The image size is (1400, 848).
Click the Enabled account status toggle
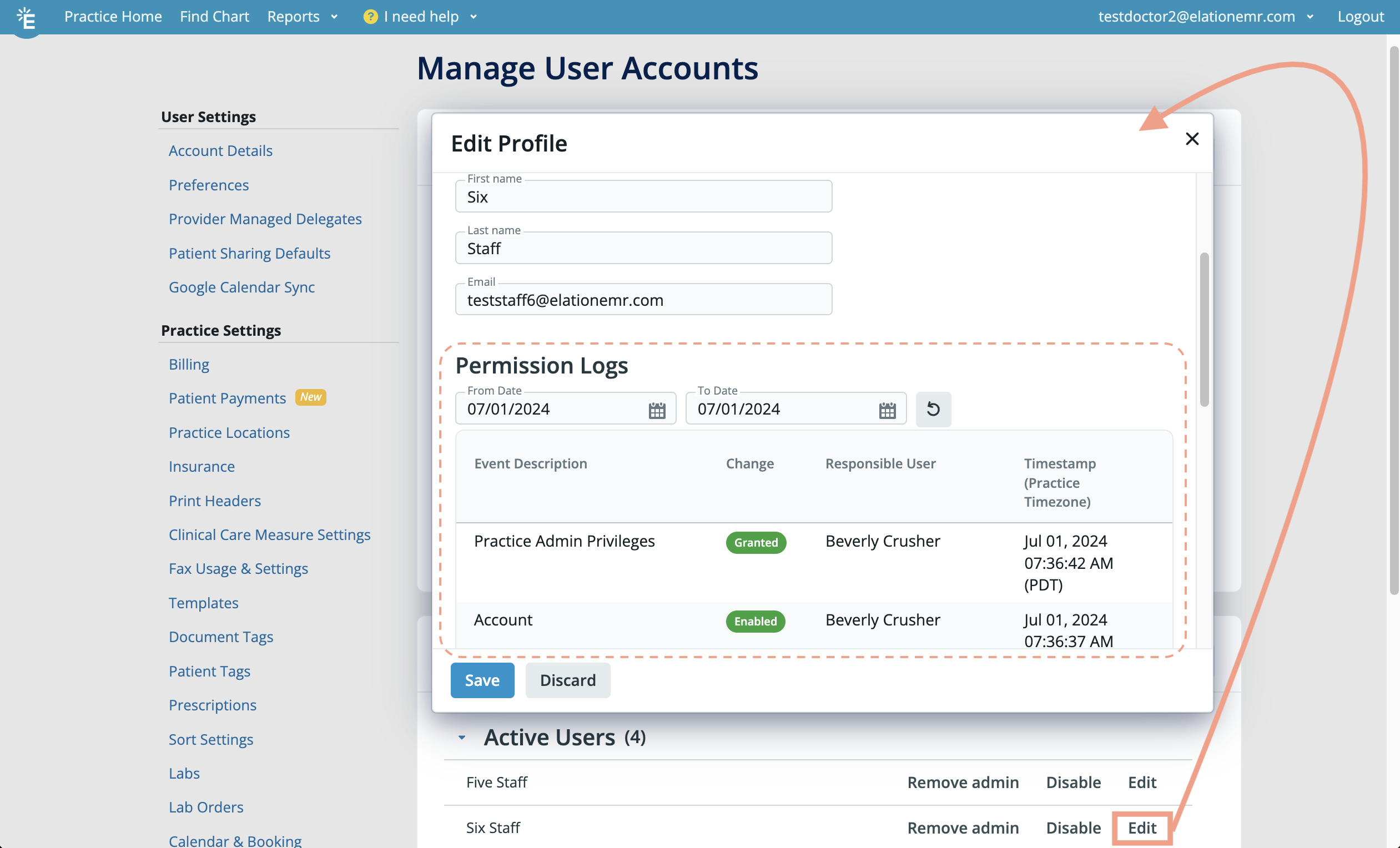pyautogui.click(x=755, y=620)
